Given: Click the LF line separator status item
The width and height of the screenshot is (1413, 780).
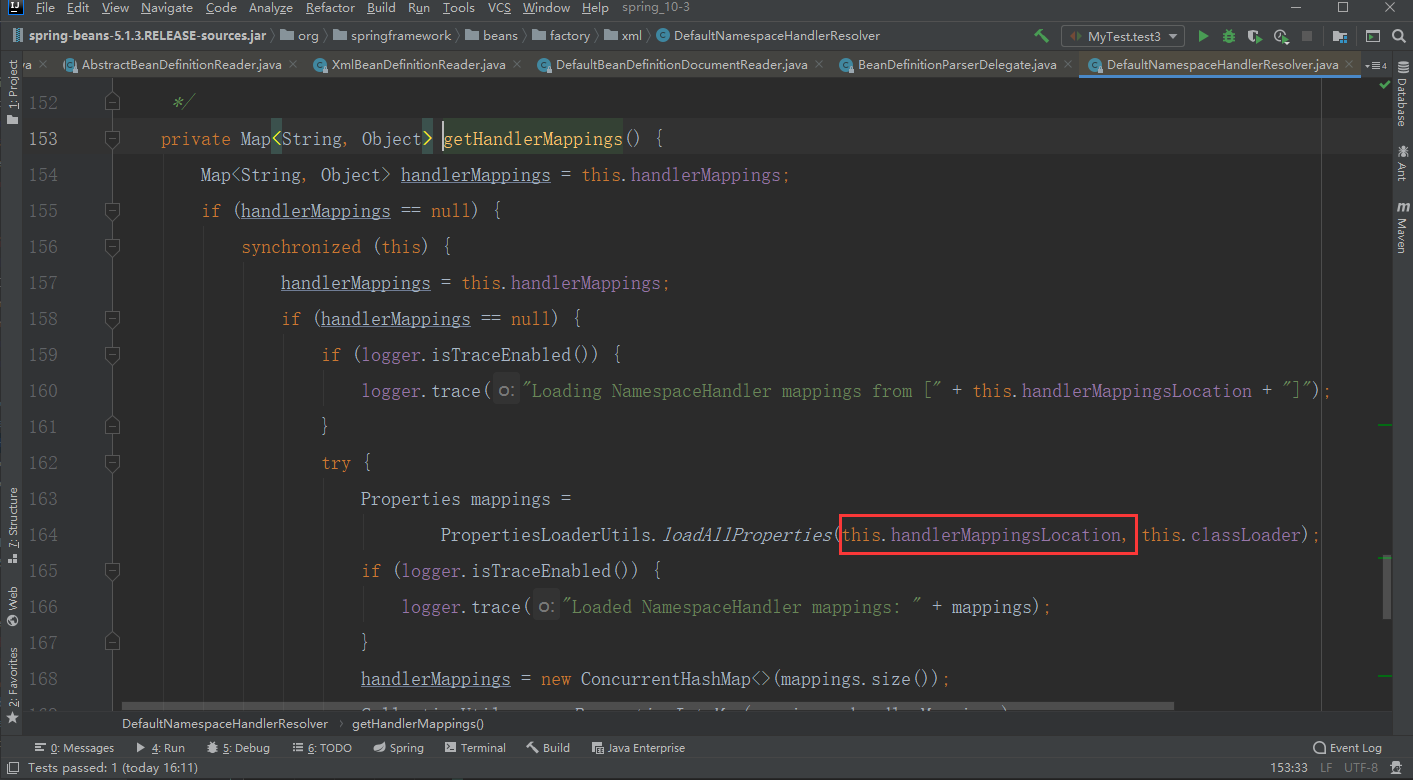Looking at the screenshot, I should 1327,768.
